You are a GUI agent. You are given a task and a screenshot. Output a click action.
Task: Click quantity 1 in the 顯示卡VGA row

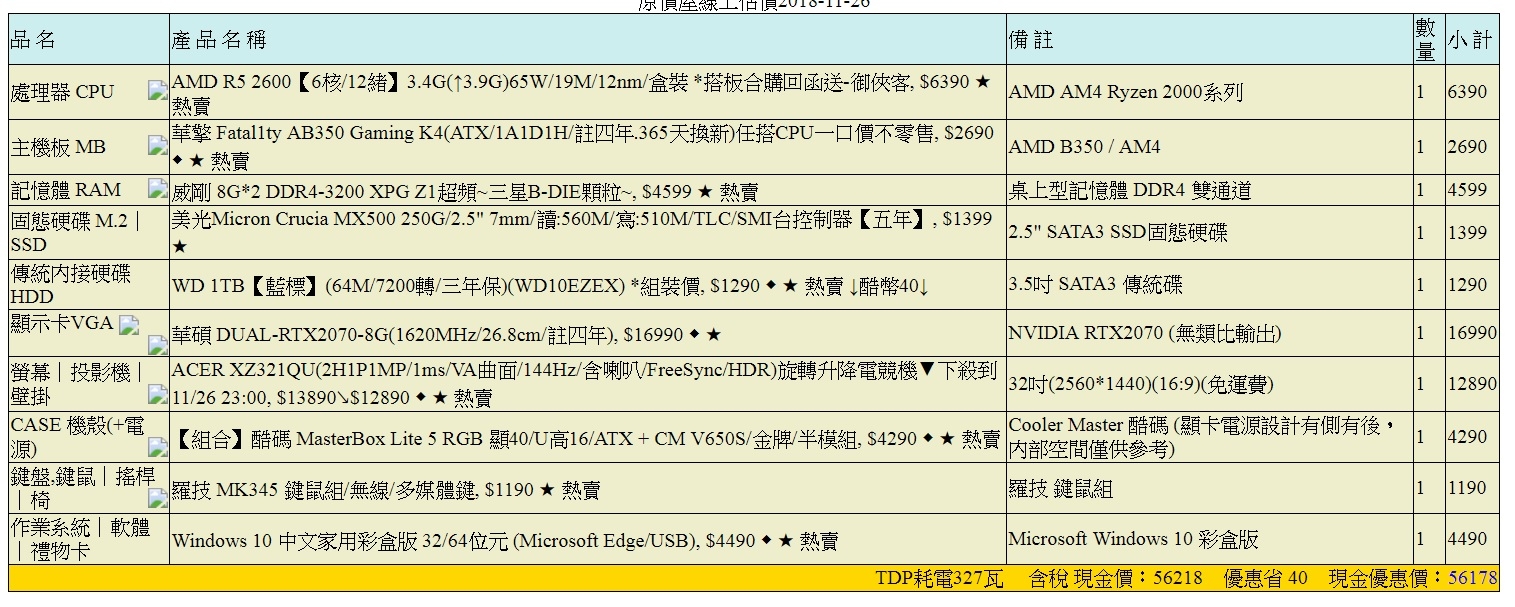[x=1420, y=333]
